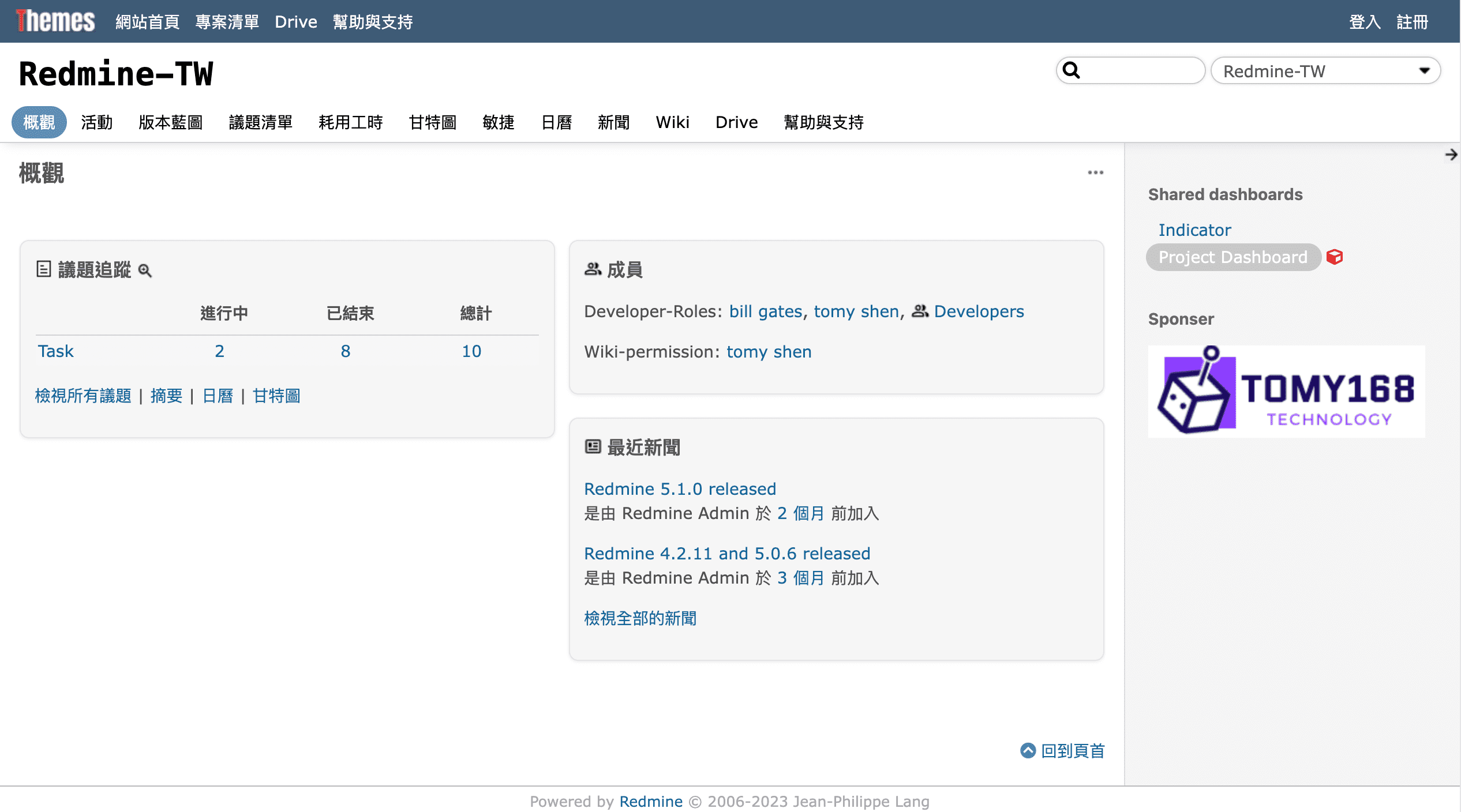
Task: Click the Redmine-TW project title
Action: 116,73
